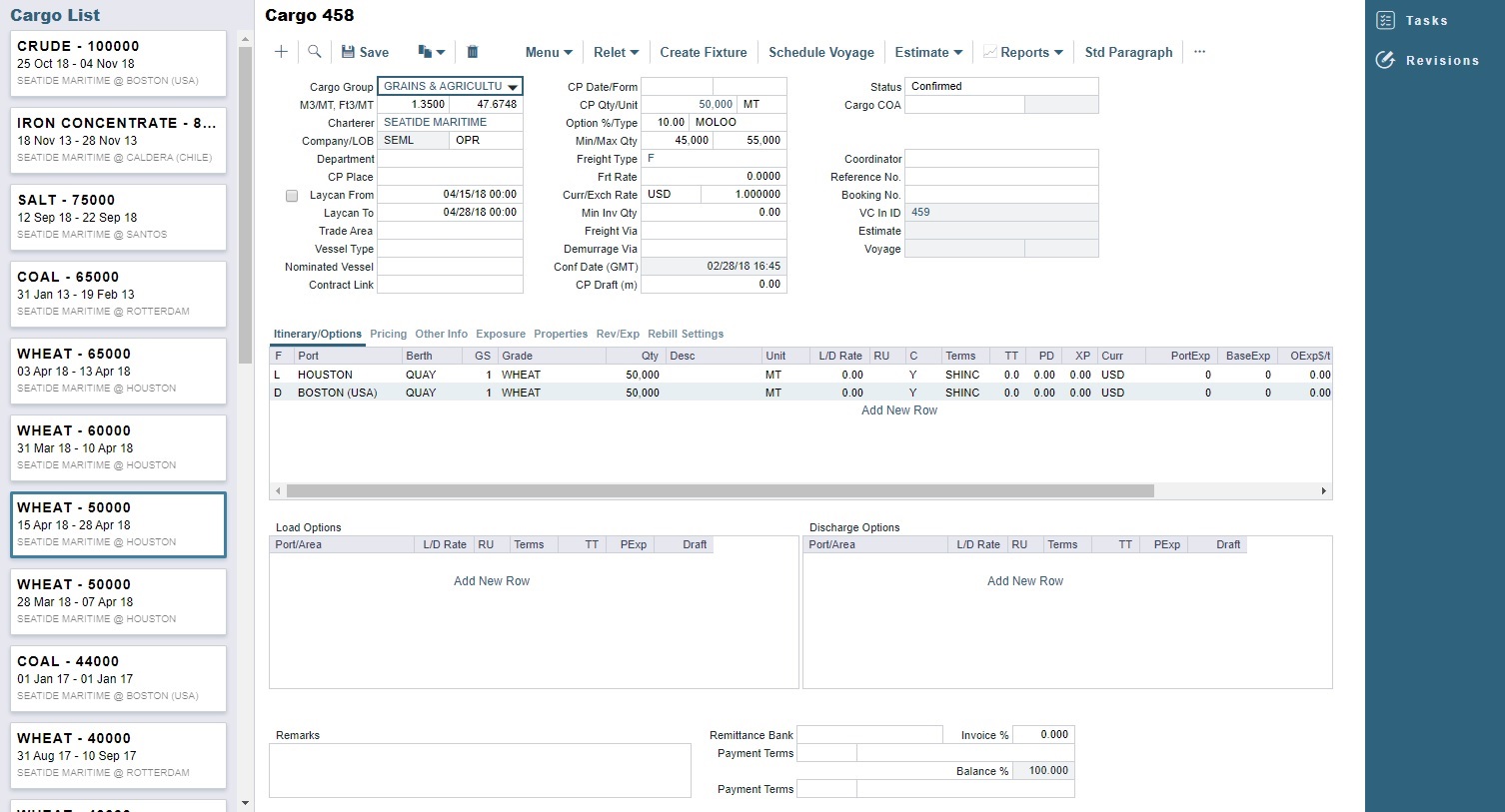
Task: Click the Create Fixture button
Action: pos(703,52)
